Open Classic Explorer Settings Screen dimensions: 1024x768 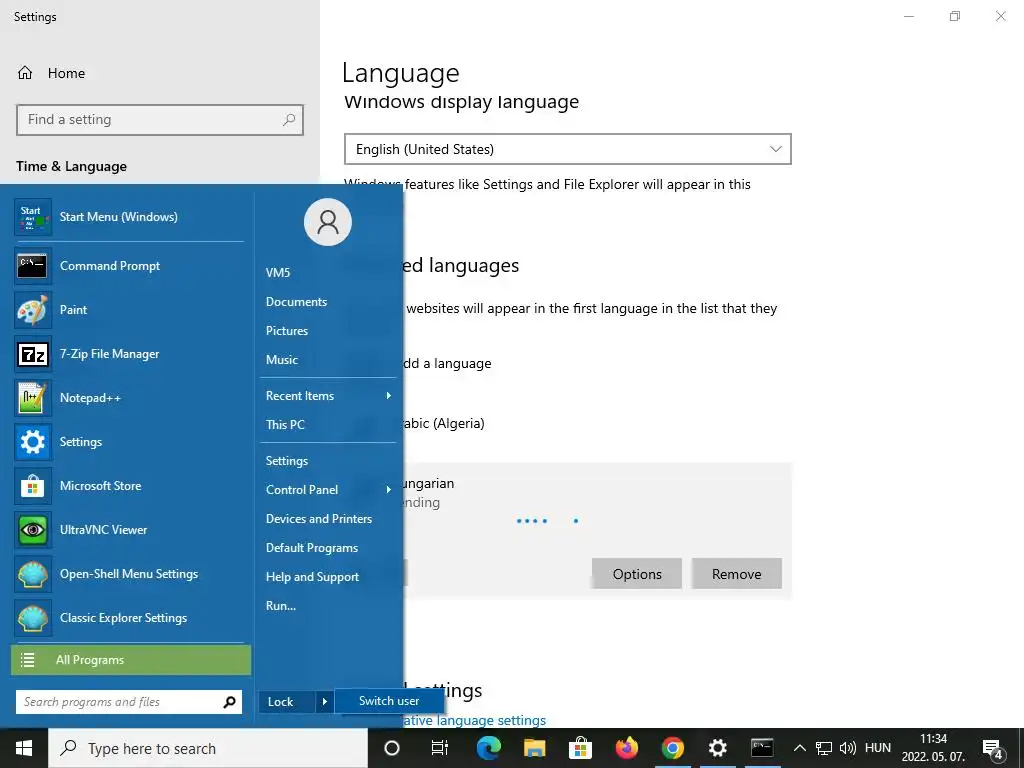click(129, 618)
